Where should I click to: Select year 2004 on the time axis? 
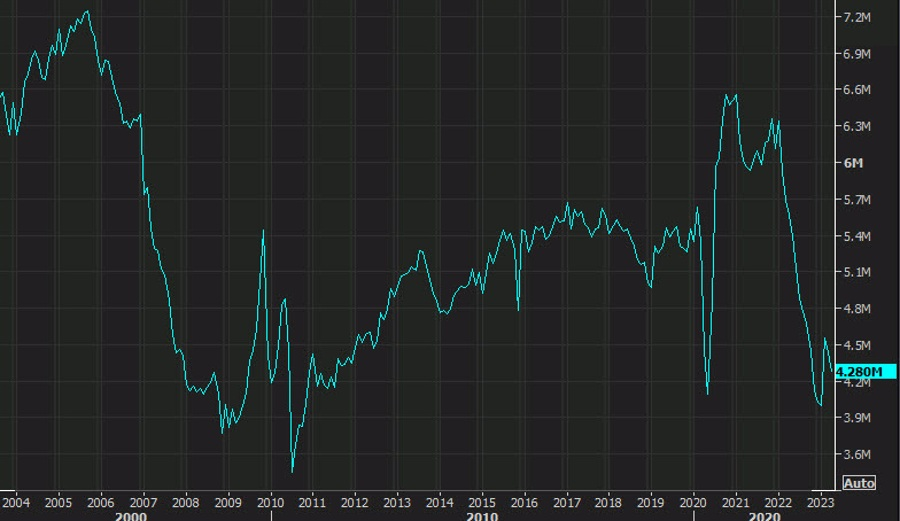click(15, 502)
